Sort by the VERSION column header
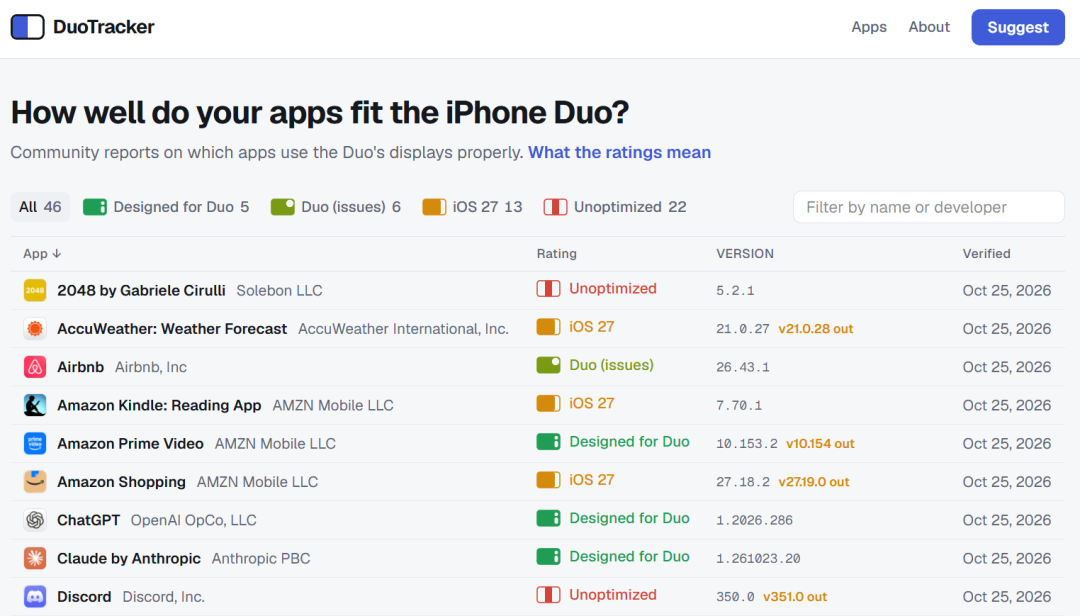This screenshot has height=616, width=1080. pyautogui.click(x=745, y=254)
